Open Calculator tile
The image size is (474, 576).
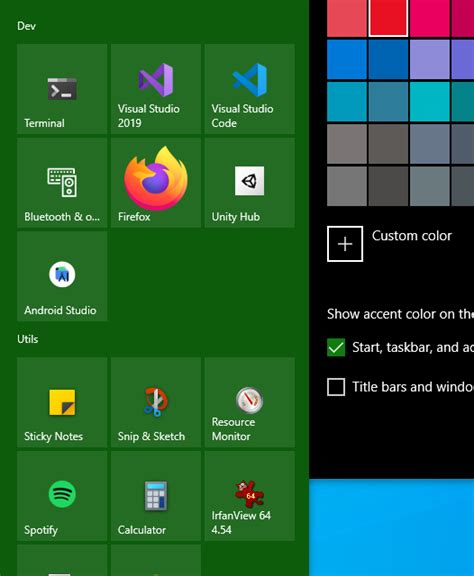156,496
